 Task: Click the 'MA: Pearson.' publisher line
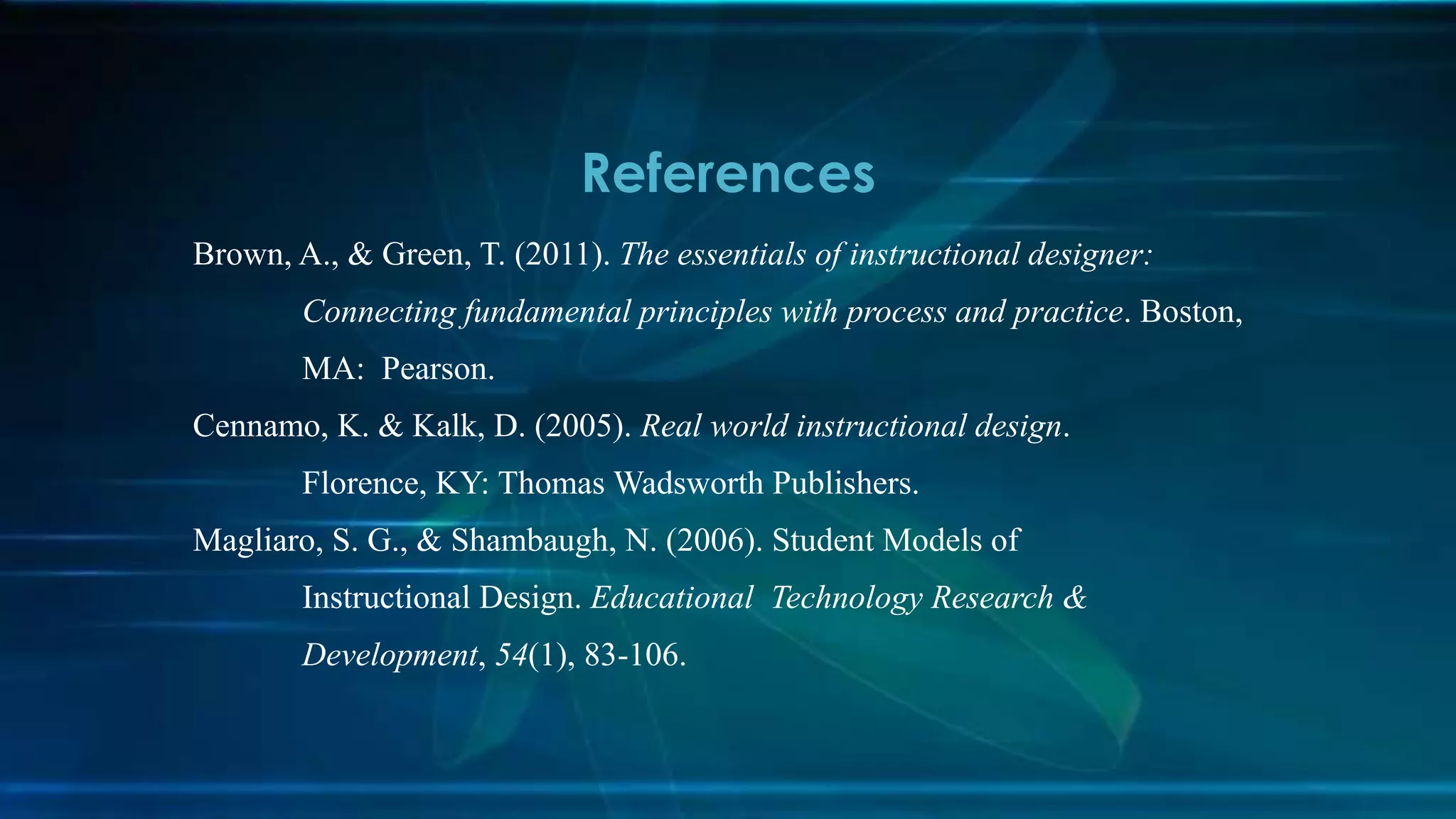tap(398, 369)
